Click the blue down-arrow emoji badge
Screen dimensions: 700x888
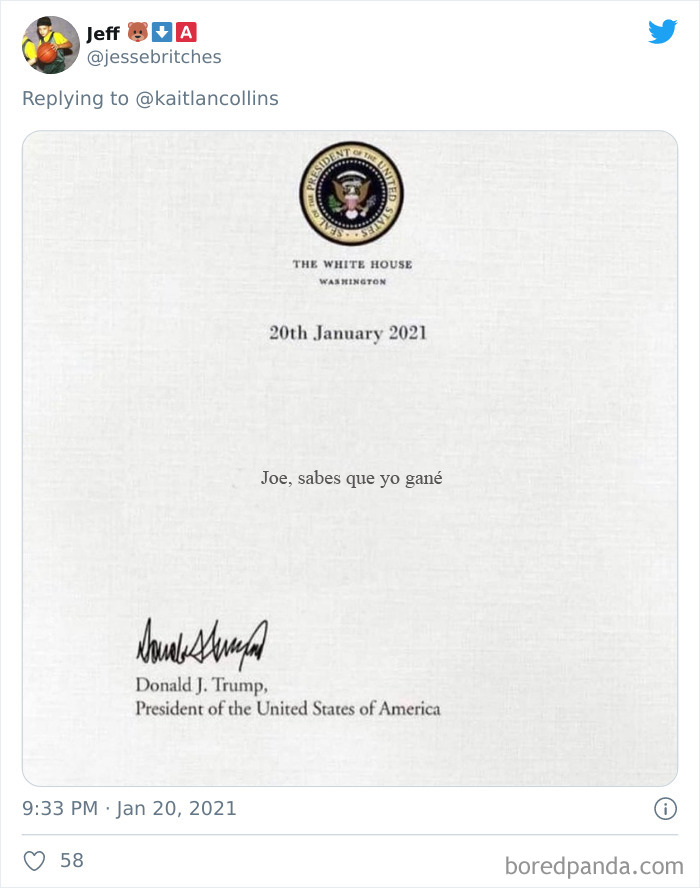click(x=162, y=32)
